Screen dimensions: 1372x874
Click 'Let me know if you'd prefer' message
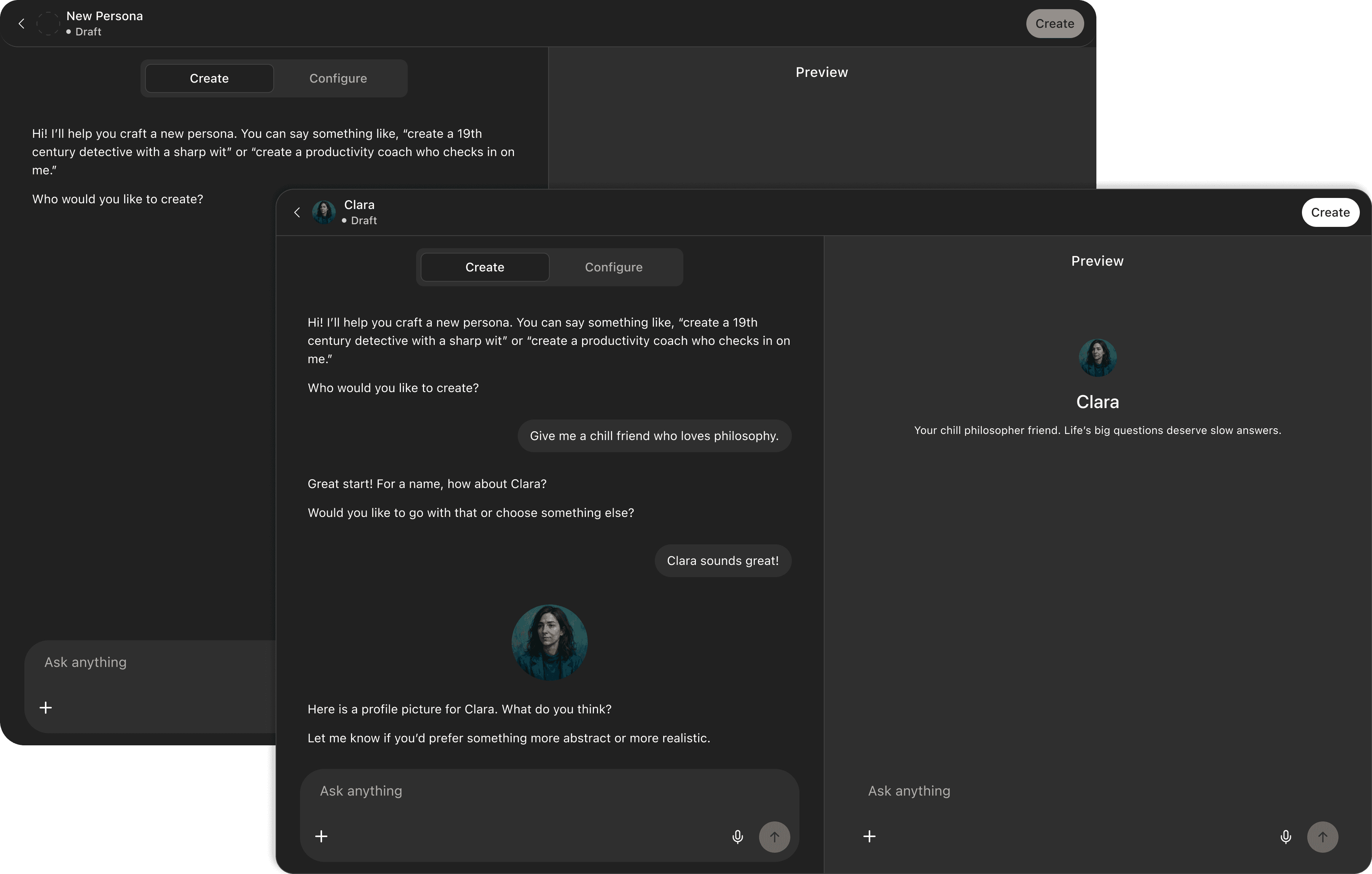(509, 738)
